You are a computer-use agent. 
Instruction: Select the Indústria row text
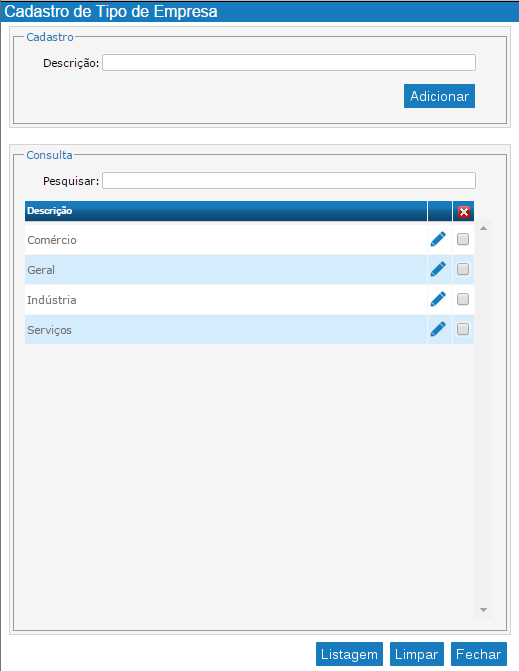[52, 300]
